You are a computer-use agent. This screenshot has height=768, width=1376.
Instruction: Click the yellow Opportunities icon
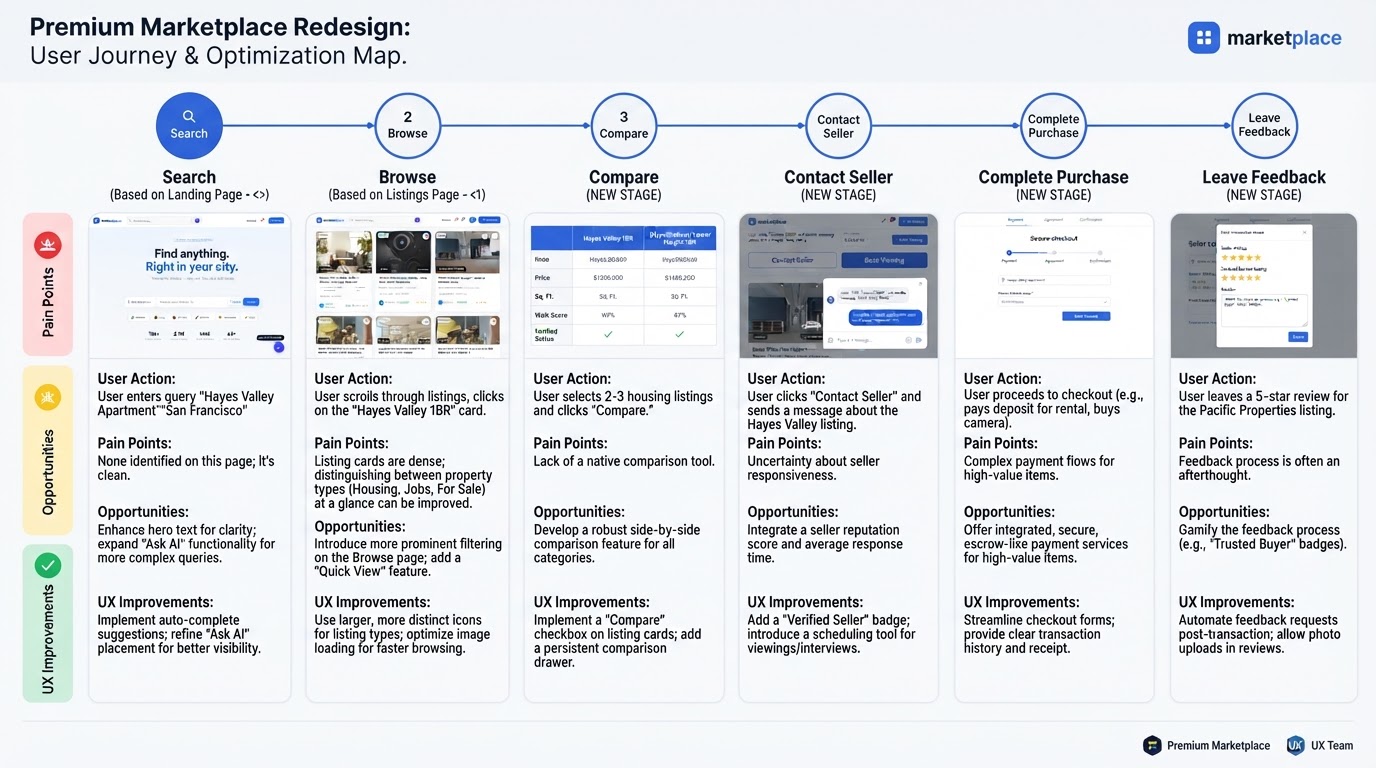pos(48,397)
